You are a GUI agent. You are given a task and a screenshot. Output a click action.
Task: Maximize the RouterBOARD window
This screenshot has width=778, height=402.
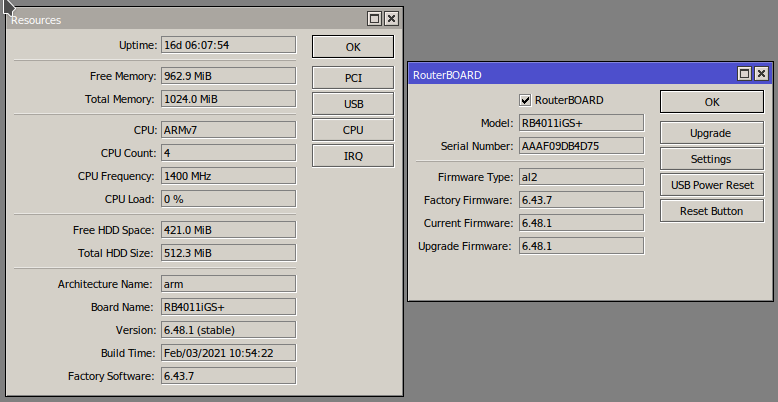click(x=744, y=74)
